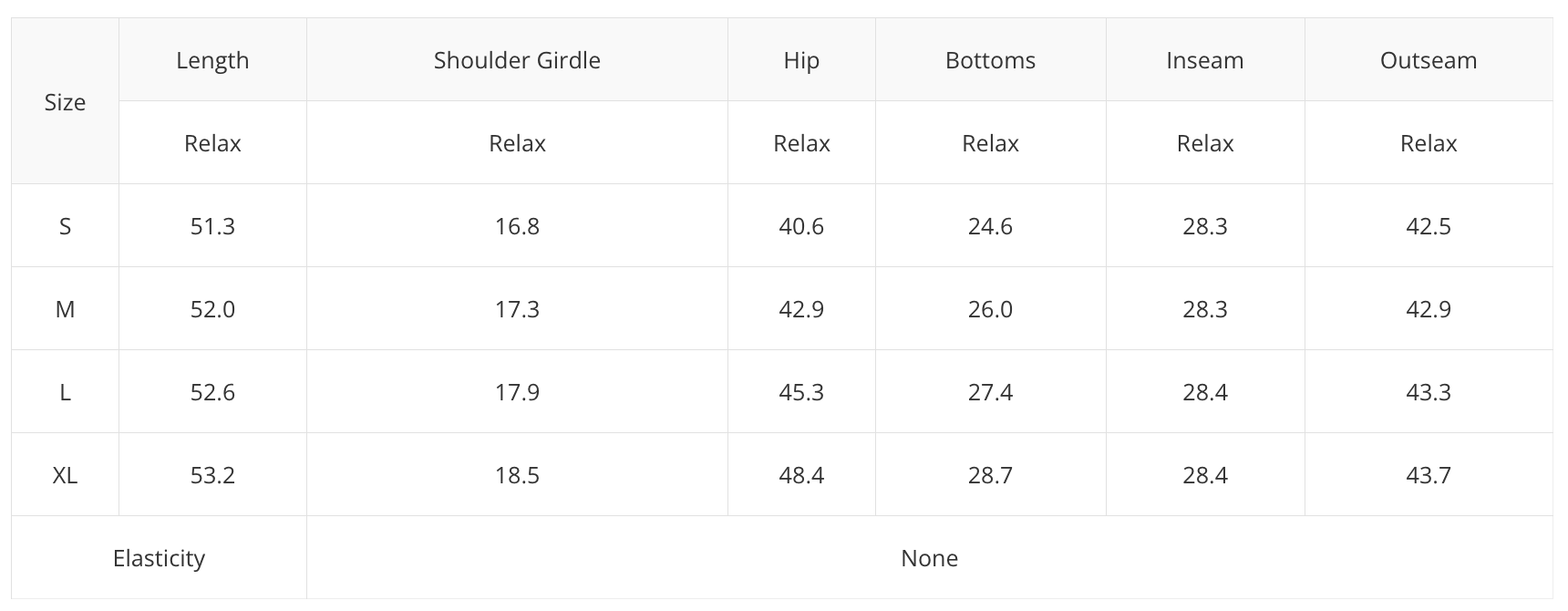The image size is (1568, 611).
Task: Select the Inseam column header
Action: (x=1204, y=60)
